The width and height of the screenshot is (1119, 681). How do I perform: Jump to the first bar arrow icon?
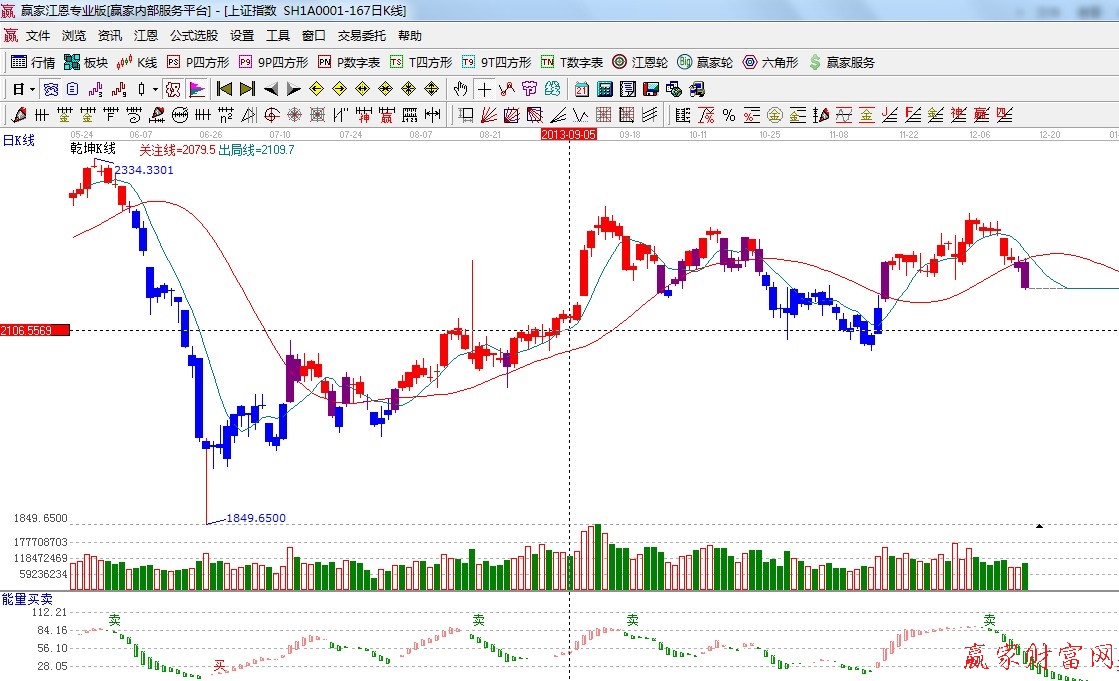click(224, 88)
